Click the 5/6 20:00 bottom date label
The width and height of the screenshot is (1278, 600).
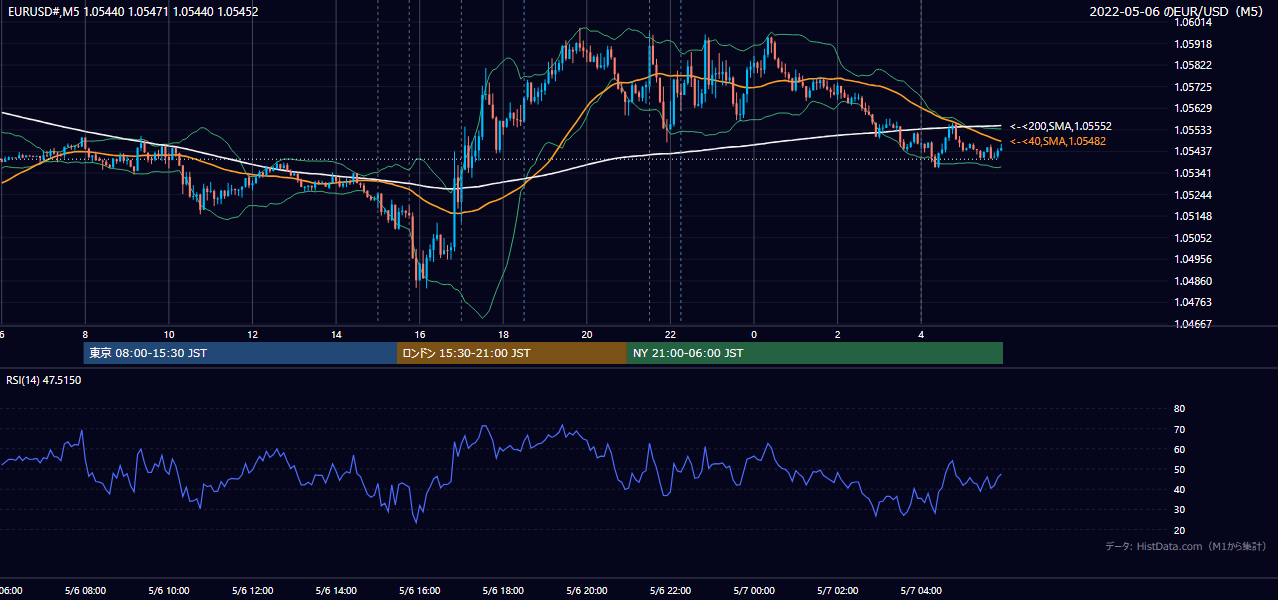(587, 591)
